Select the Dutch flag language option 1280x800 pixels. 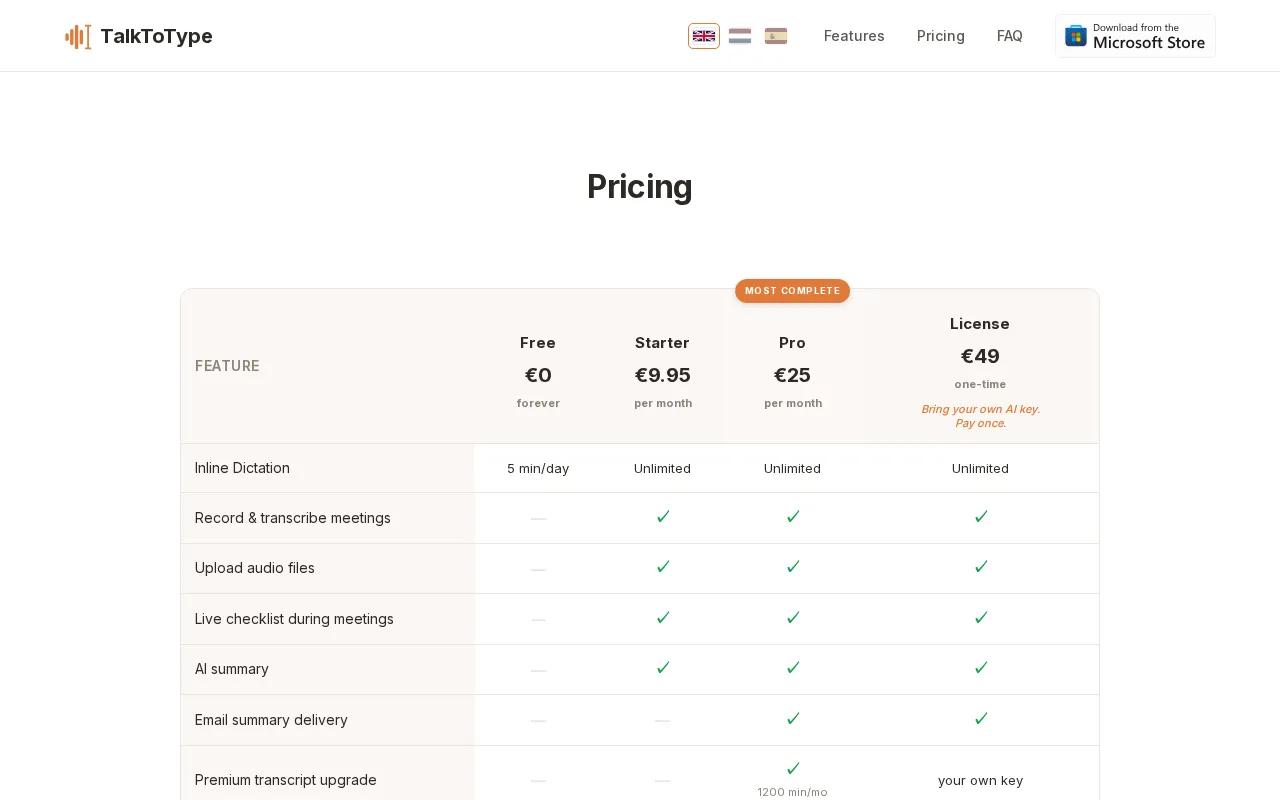[740, 36]
